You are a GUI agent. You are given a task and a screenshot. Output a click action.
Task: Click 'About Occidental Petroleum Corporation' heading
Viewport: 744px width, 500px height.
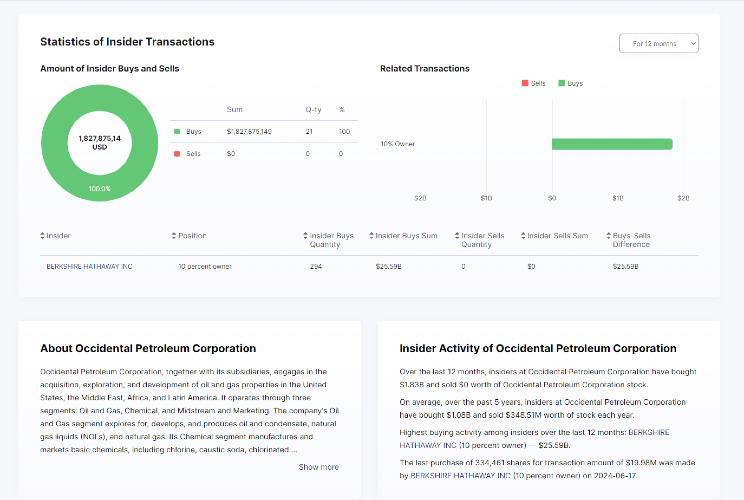(x=148, y=348)
